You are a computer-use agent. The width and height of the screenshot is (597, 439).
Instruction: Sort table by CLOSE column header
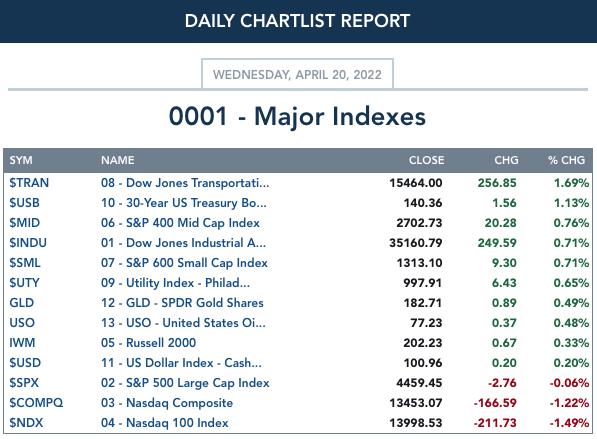click(426, 160)
